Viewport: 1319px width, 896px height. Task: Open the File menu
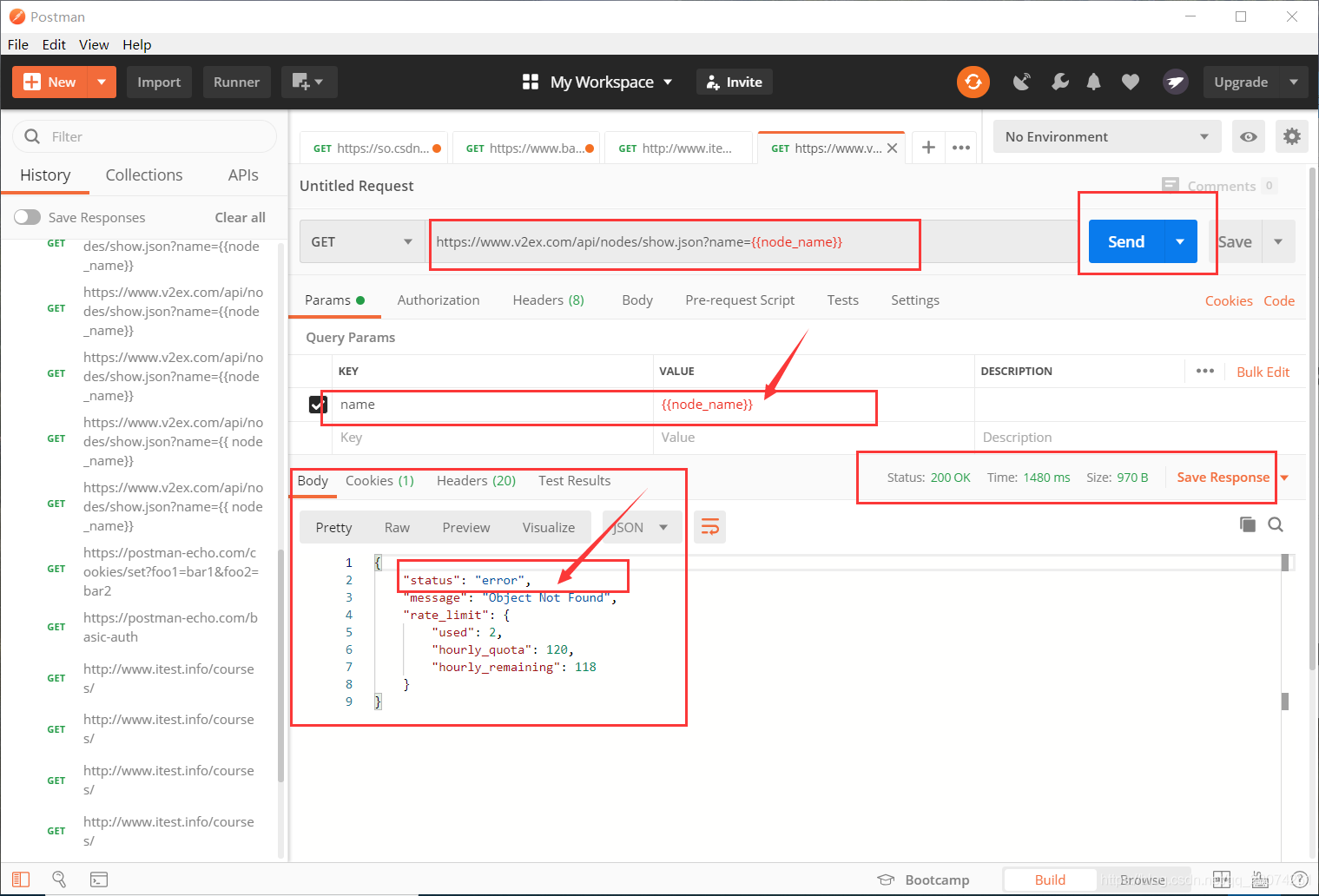click(x=17, y=44)
